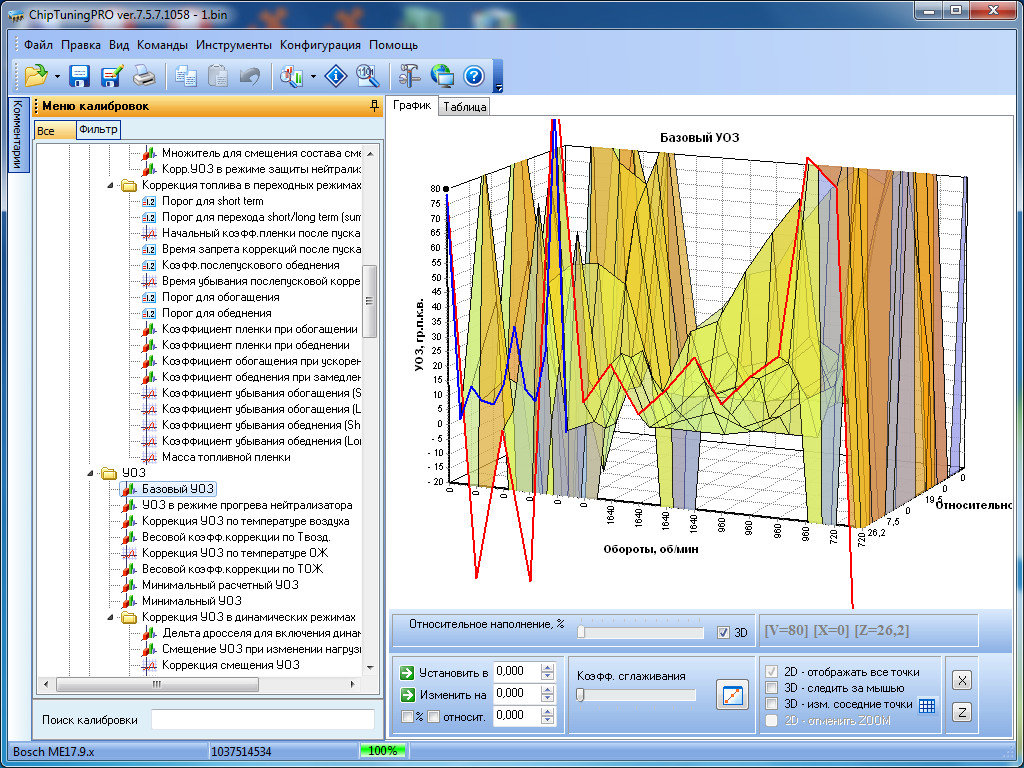1024x768 pixels.
Task: Collapse the 'УОЗ' folder in the tree
Action: tap(91, 473)
